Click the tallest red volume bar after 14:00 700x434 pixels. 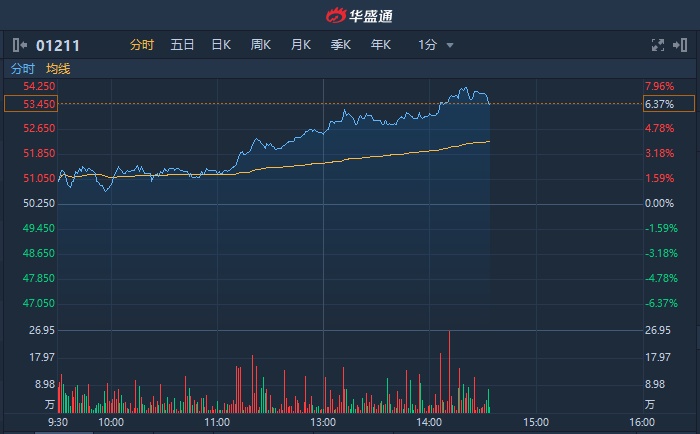tap(449, 370)
